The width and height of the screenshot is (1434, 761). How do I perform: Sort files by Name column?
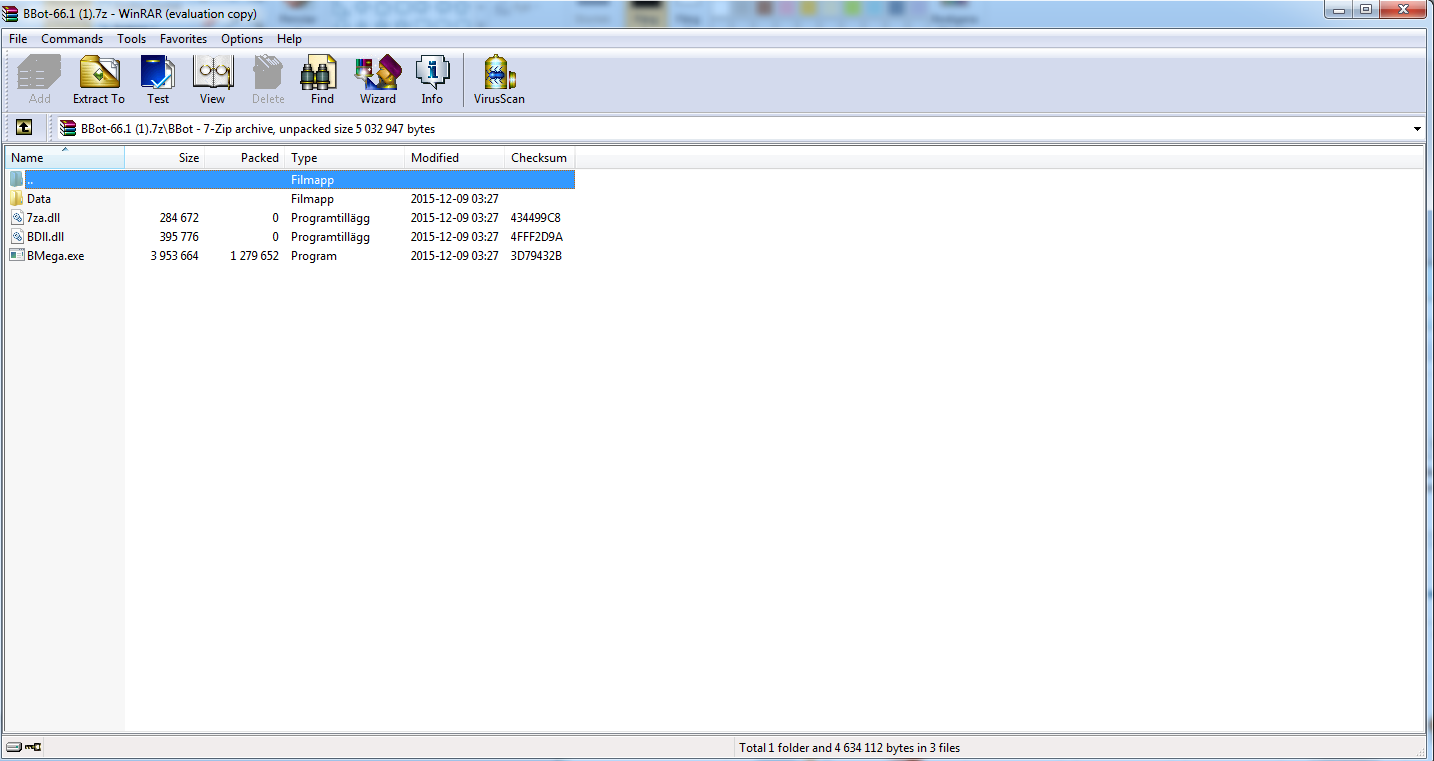click(x=28, y=158)
